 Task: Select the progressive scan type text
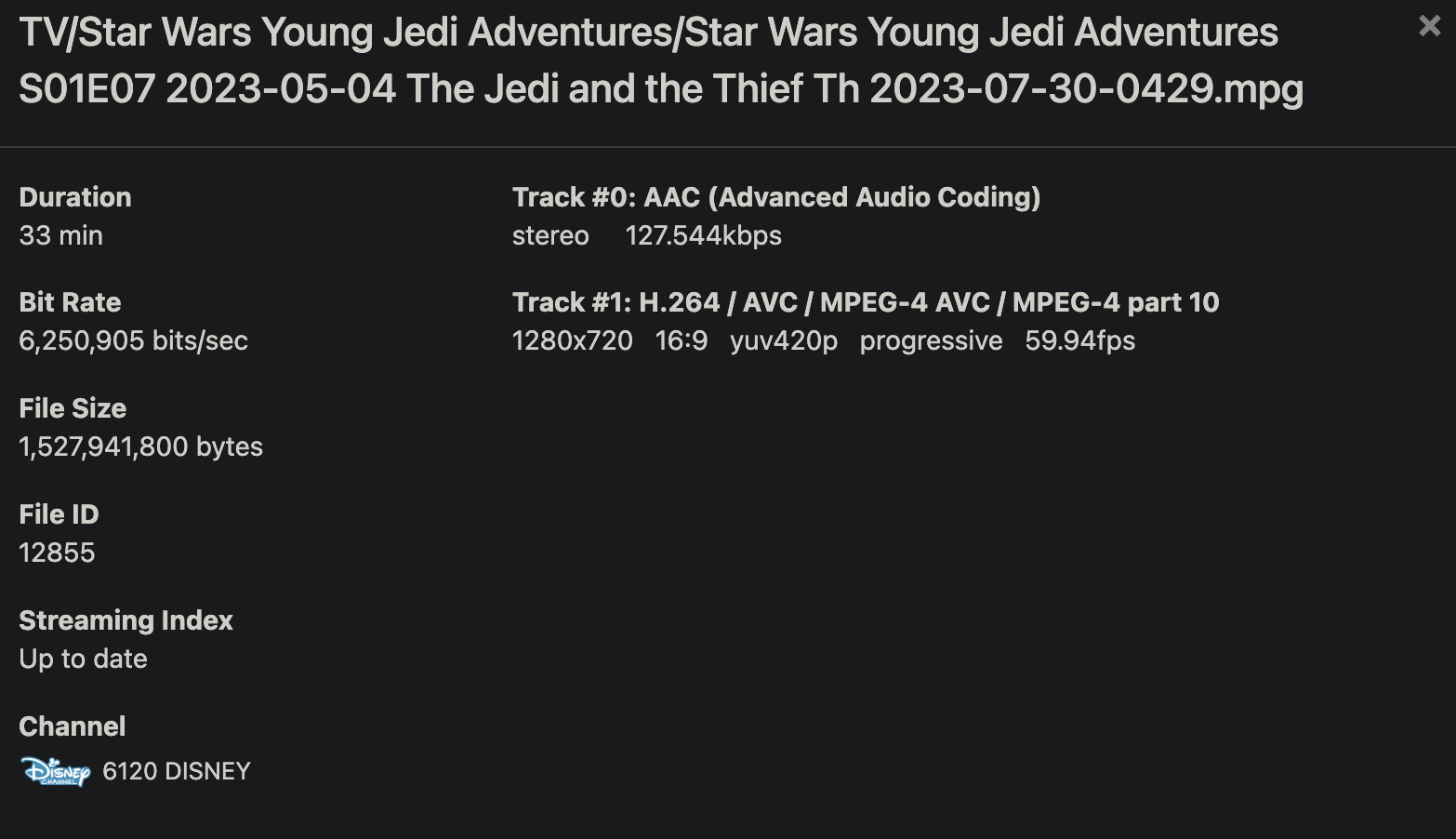pos(931,340)
